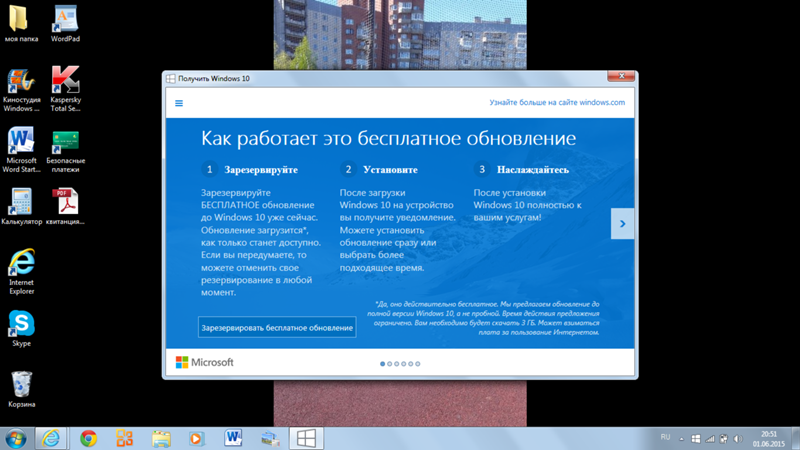The image size is (800, 450).
Task: Open the volume speaker tray icon
Action: tap(738, 439)
